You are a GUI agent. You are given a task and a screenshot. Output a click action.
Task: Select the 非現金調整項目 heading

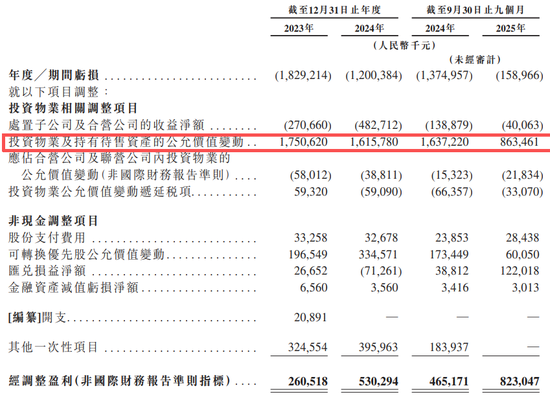53,221
